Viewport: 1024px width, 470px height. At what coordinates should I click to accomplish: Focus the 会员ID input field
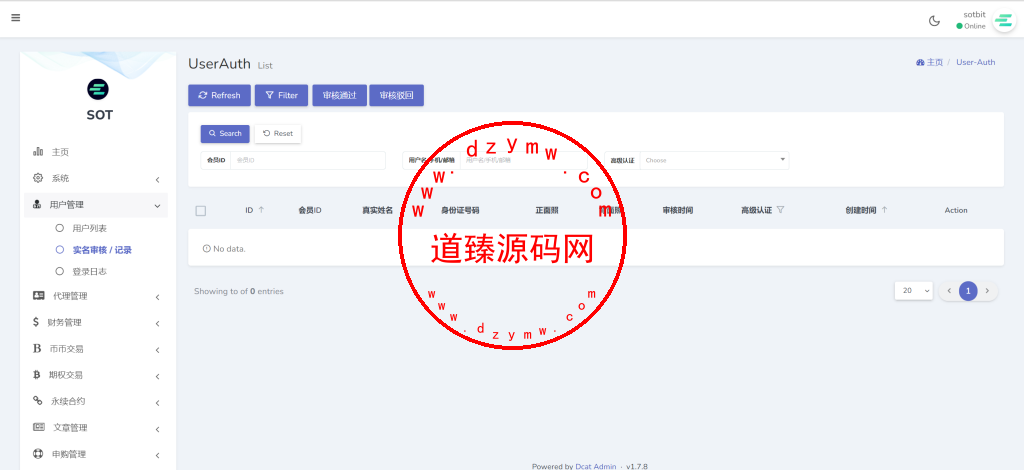point(308,160)
